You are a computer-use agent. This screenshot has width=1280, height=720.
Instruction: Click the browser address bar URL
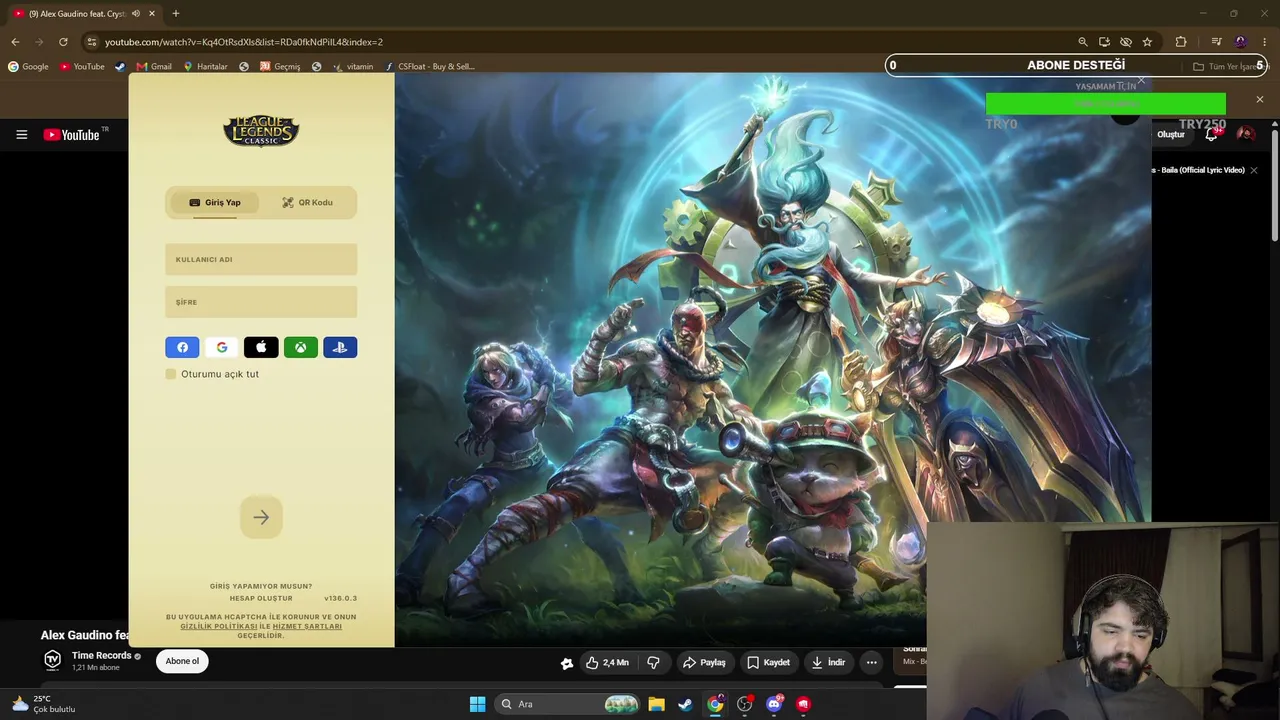tap(244, 42)
